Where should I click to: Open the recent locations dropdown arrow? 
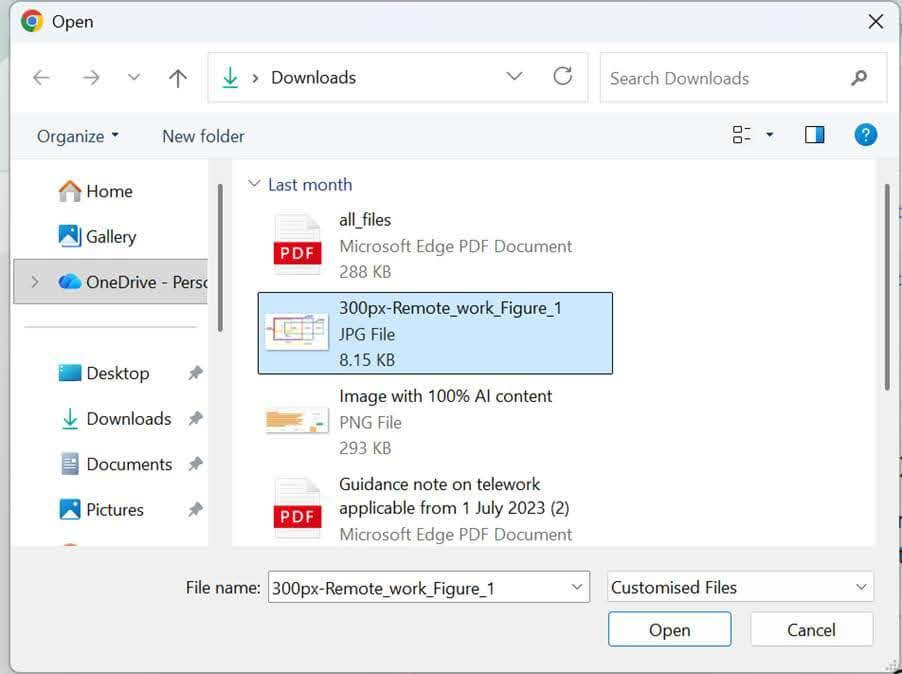pyautogui.click(x=134, y=78)
